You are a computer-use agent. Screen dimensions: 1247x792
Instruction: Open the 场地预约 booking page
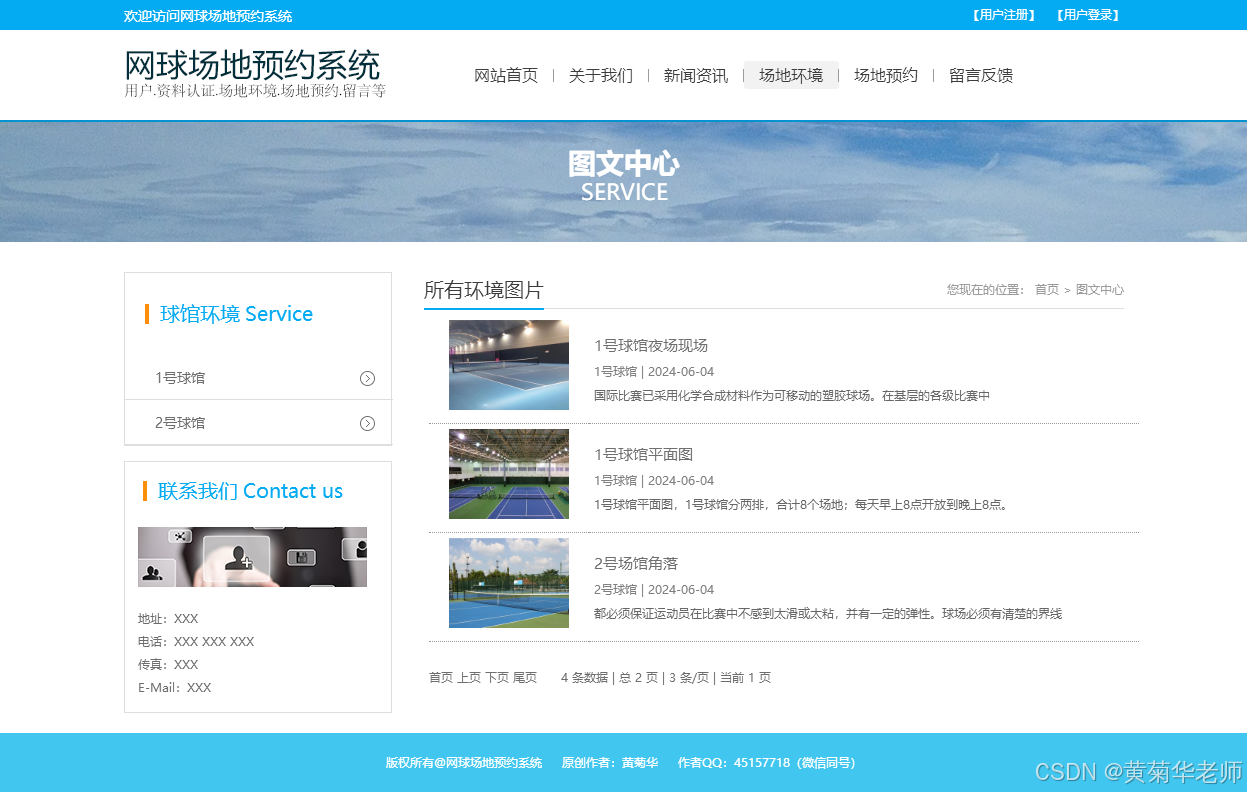pos(885,74)
